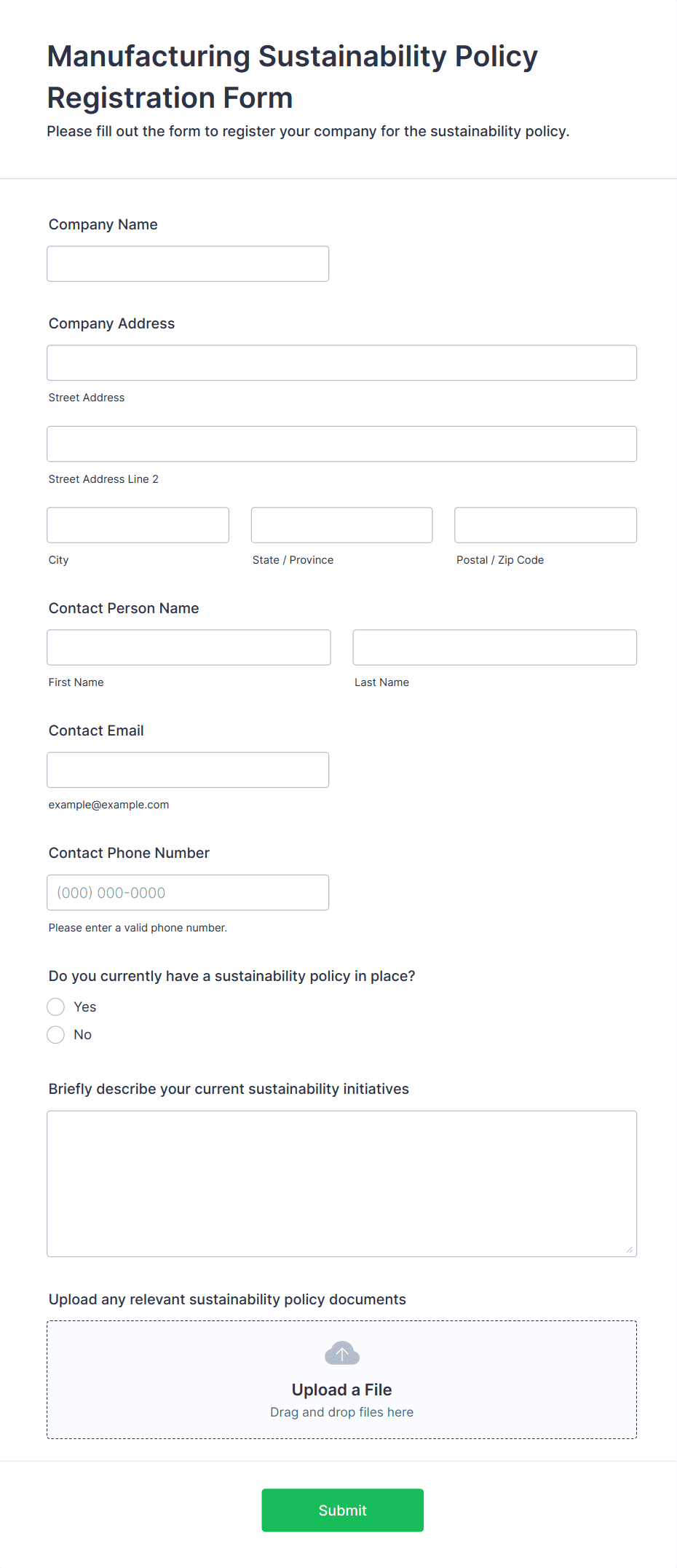677x1568 pixels.
Task: Click the textarea resize handle corner
Action: [630, 1250]
